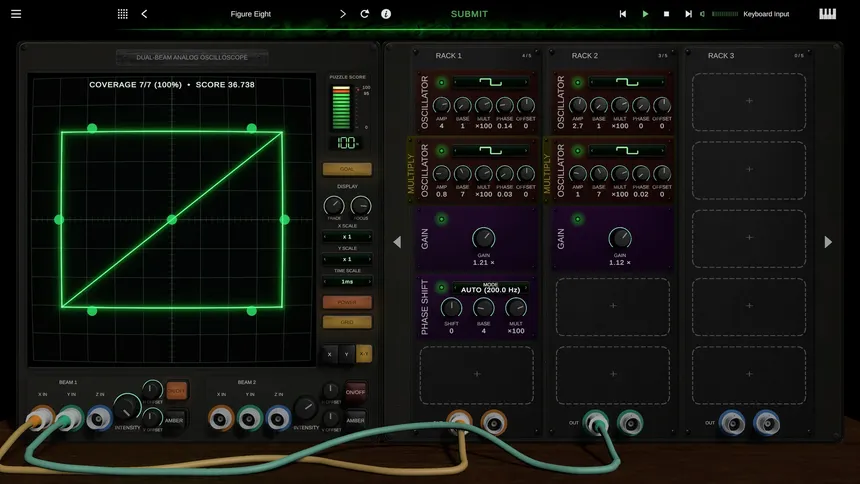Image resolution: width=860 pixels, height=484 pixels.
Task: Open the piano keyboard icon
Action: [x=828, y=14]
